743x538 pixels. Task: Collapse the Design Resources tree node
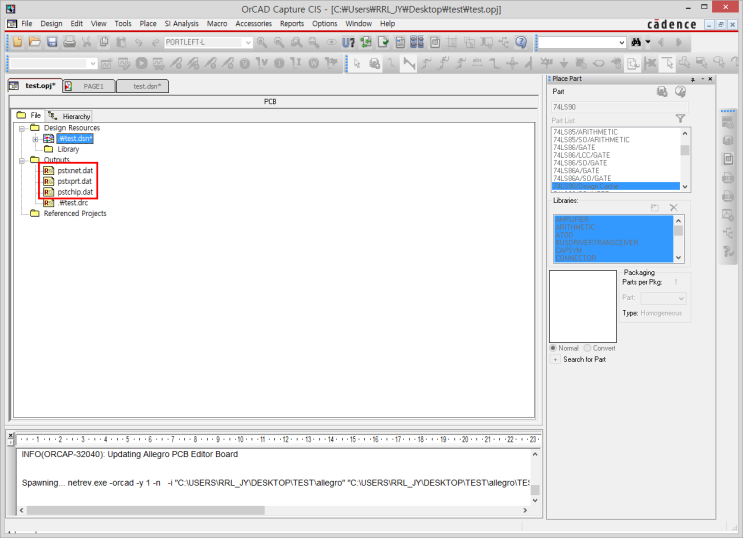pos(22,128)
